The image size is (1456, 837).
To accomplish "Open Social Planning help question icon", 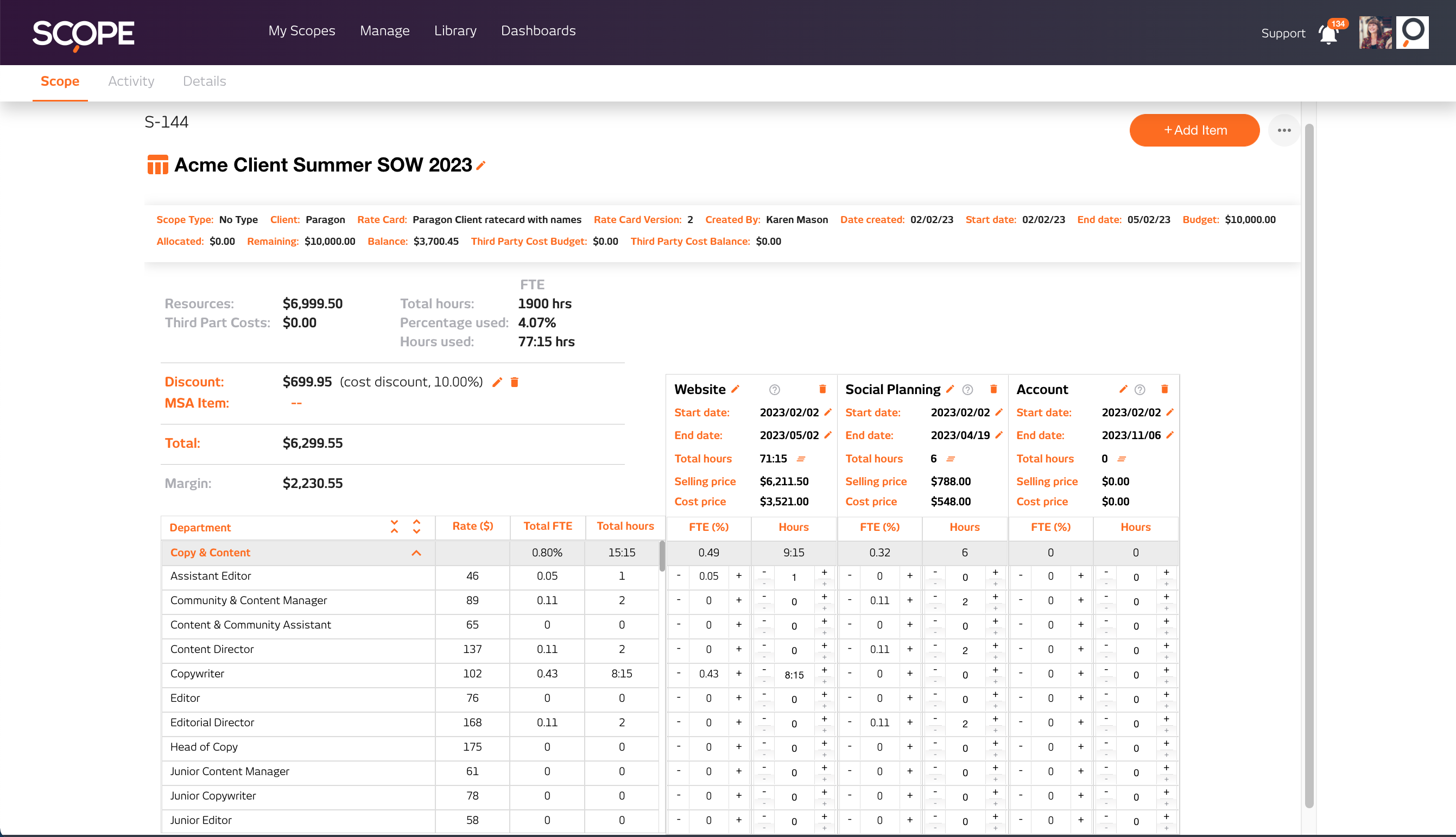I will 967,390.
